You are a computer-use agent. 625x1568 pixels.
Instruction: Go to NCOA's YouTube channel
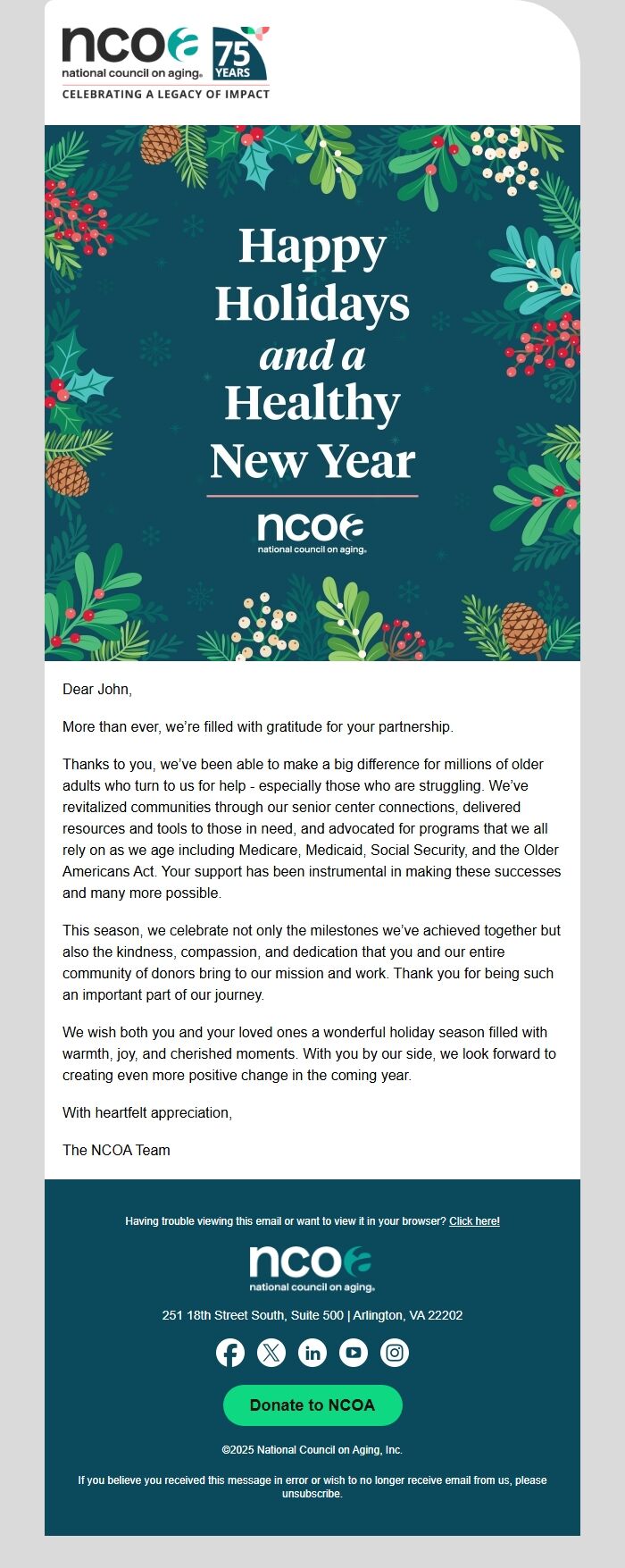[354, 1352]
